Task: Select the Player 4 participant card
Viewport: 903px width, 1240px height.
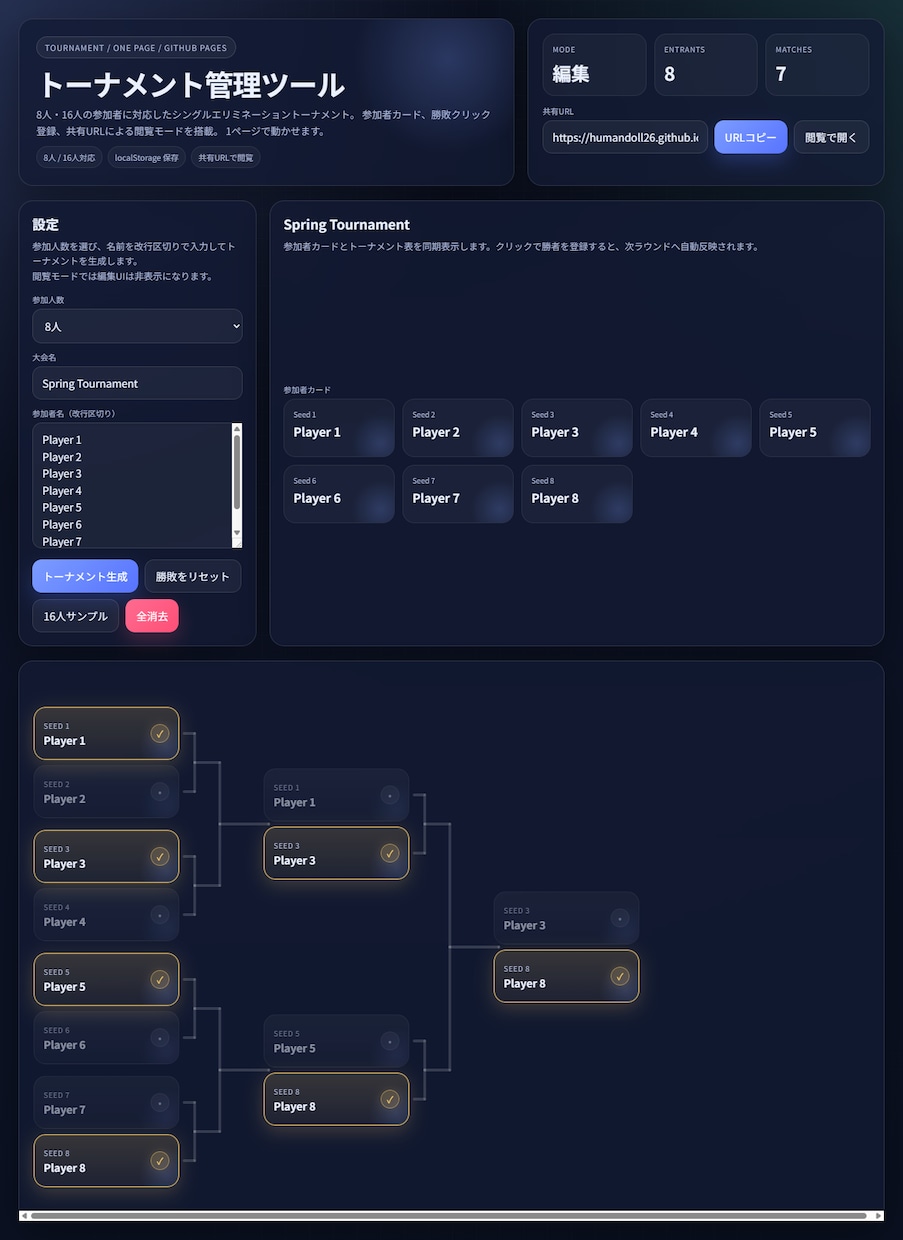Action: [696, 428]
